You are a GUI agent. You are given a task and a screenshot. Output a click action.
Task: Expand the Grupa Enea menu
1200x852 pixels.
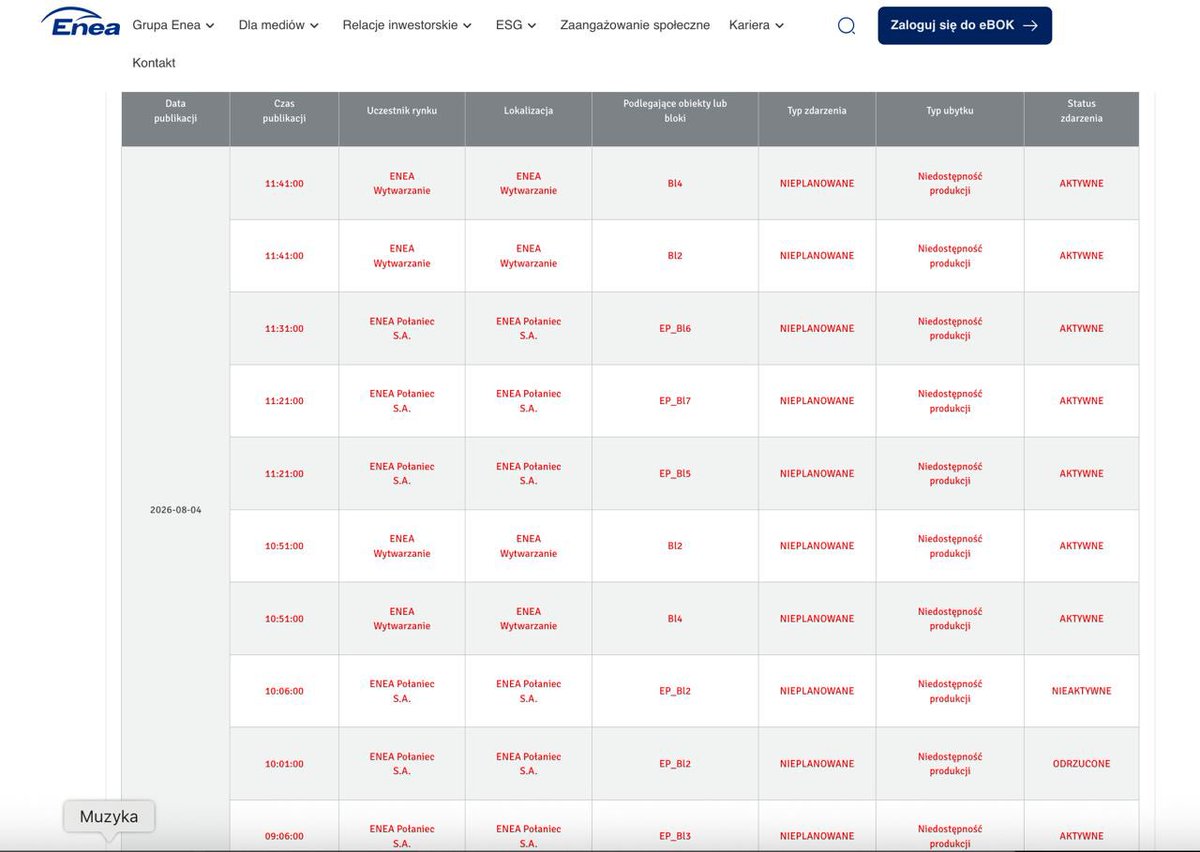point(173,25)
